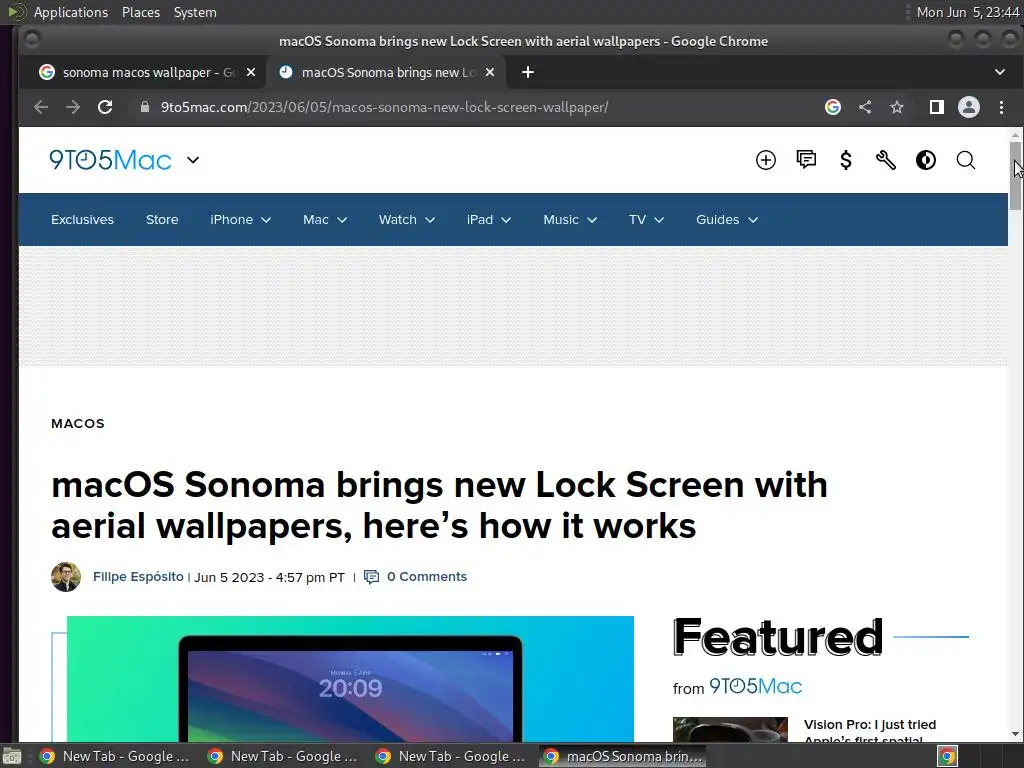
Task: Bookmark this tab with star
Action: tap(897, 107)
